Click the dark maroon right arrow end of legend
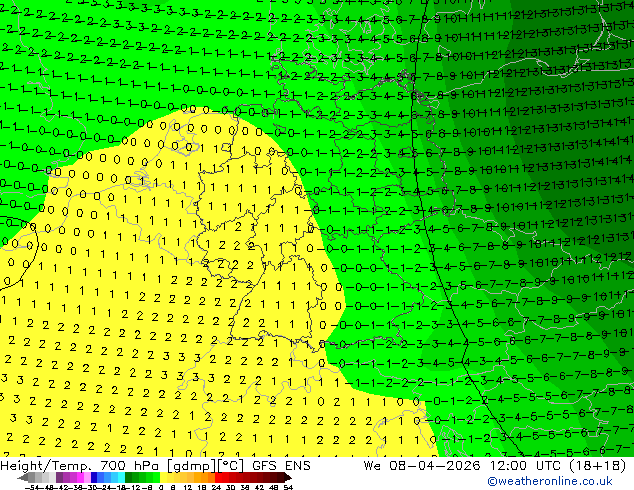This screenshot has width=634, height=490. tap(287, 477)
